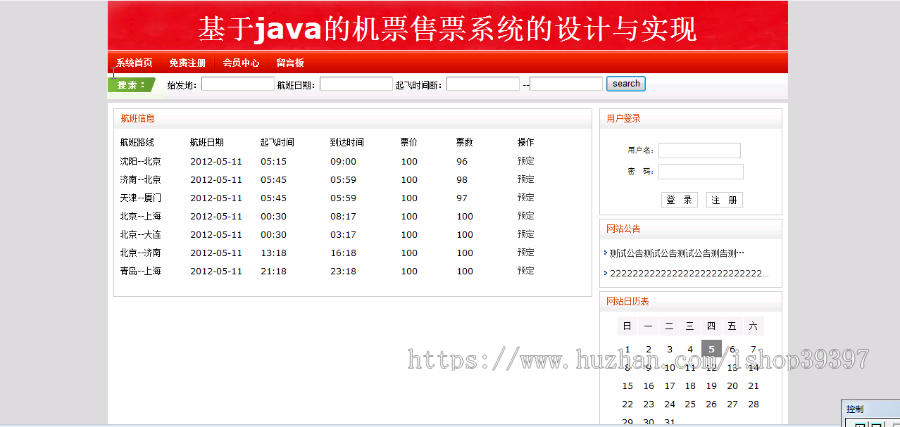Book the 天津--厦门 flight via 预定
Viewport: 900px width, 427px height.
(526, 197)
